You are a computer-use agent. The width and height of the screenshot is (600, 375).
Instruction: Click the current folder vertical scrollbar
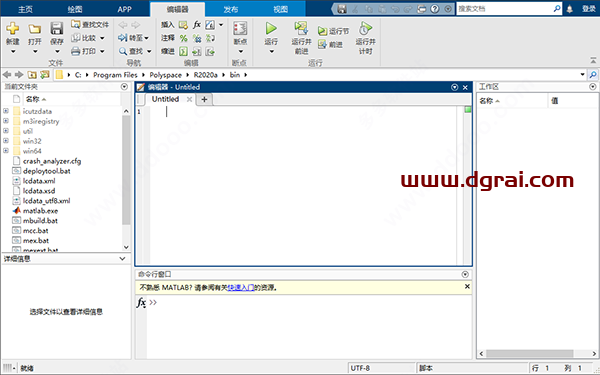click(126, 170)
